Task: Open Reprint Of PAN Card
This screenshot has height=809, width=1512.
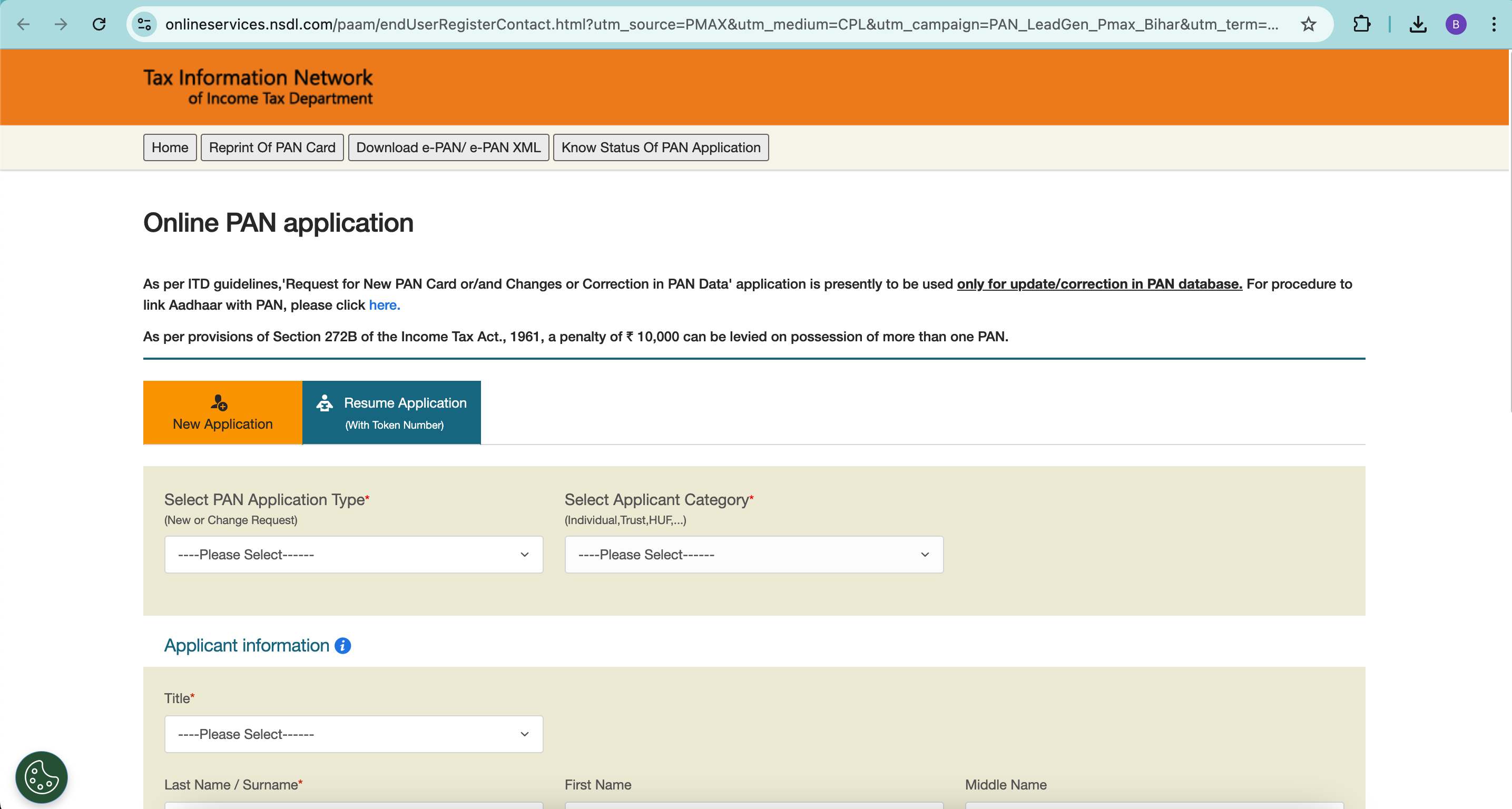Action: point(272,147)
